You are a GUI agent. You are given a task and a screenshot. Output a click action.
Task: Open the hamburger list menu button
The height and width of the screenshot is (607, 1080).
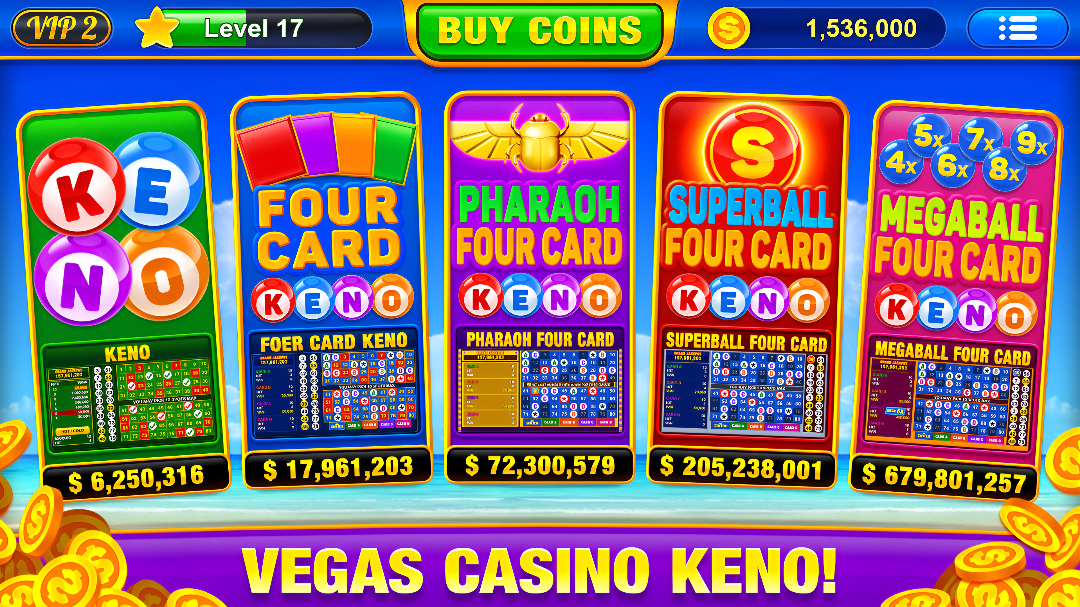[x=1017, y=28]
